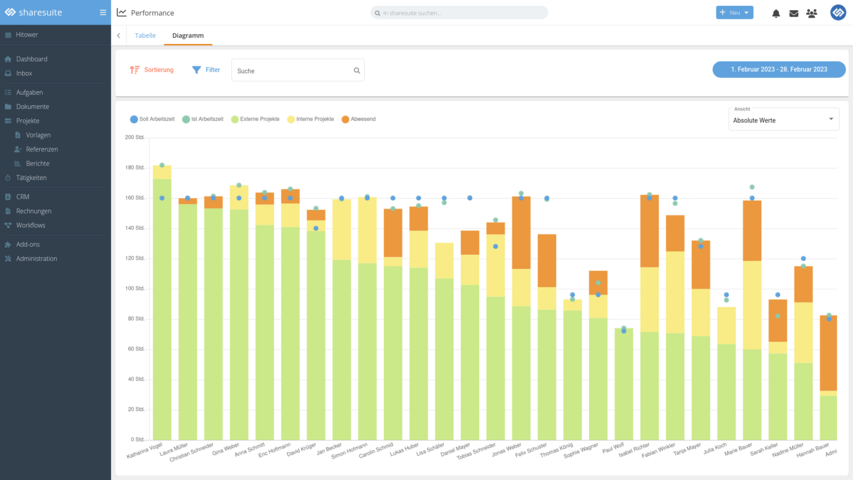Screen dimensions: 853x480
Task: Click the user profile avatar
Action: pyautogui.click(x=838, y=13)
